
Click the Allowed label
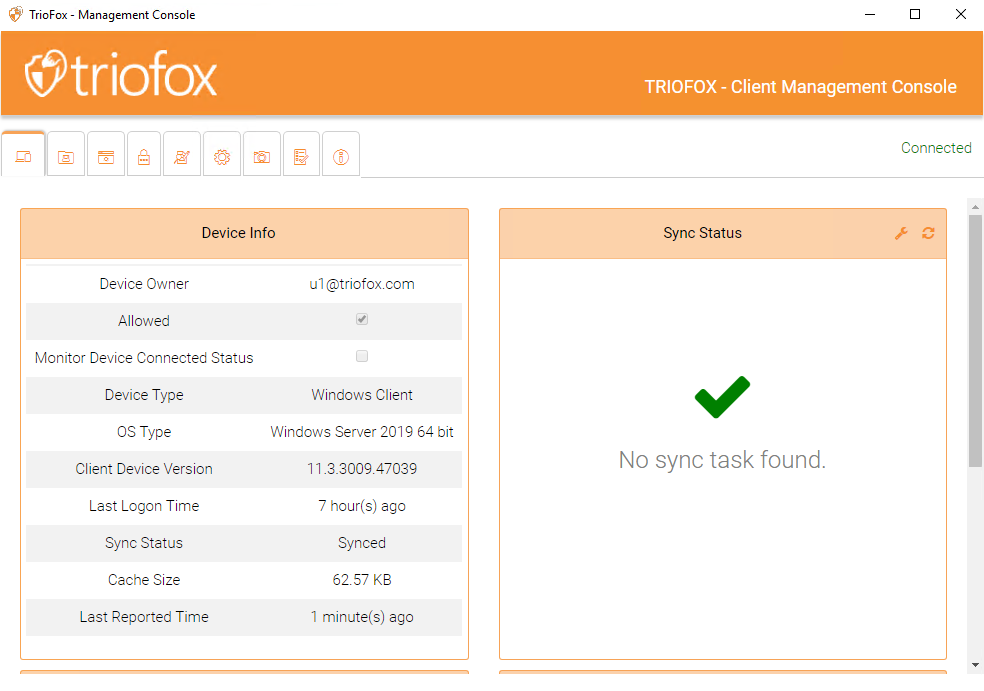pos(144,321)
